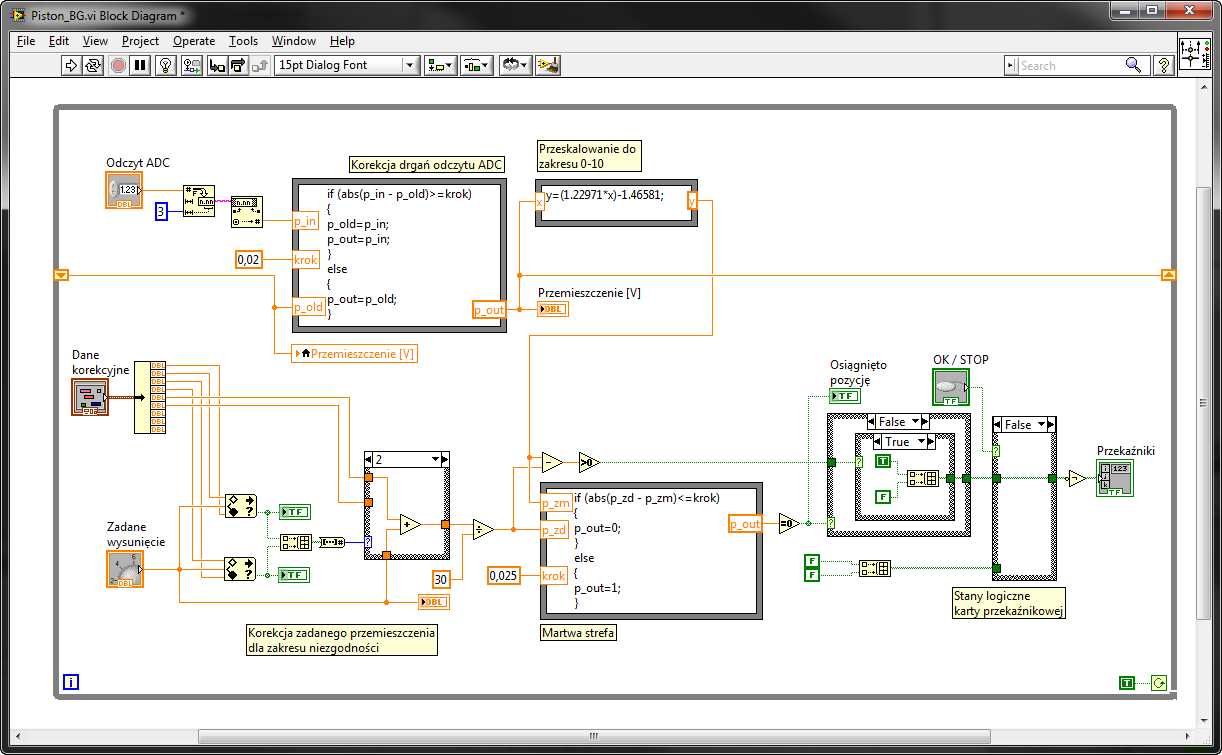Click the Step Over button

point(238,65)
